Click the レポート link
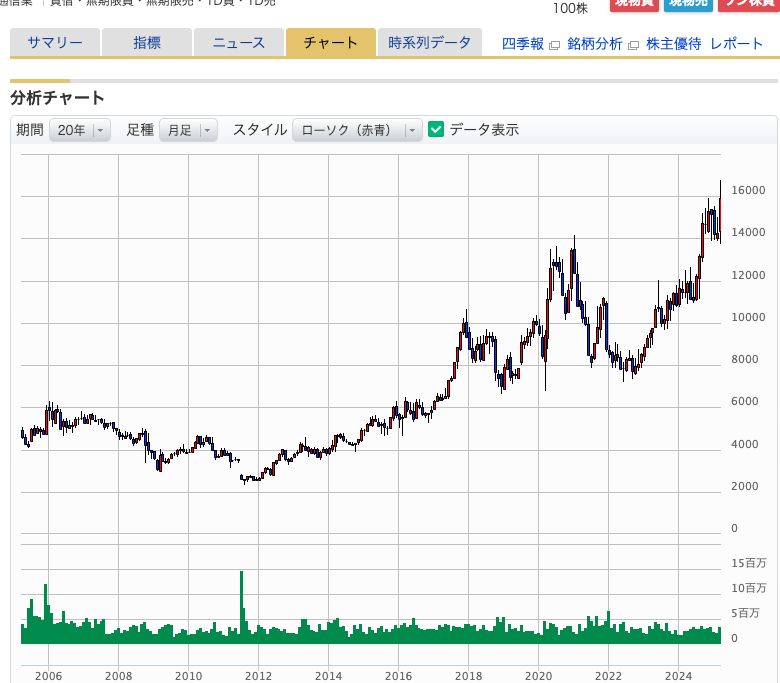 coord(736,44)
